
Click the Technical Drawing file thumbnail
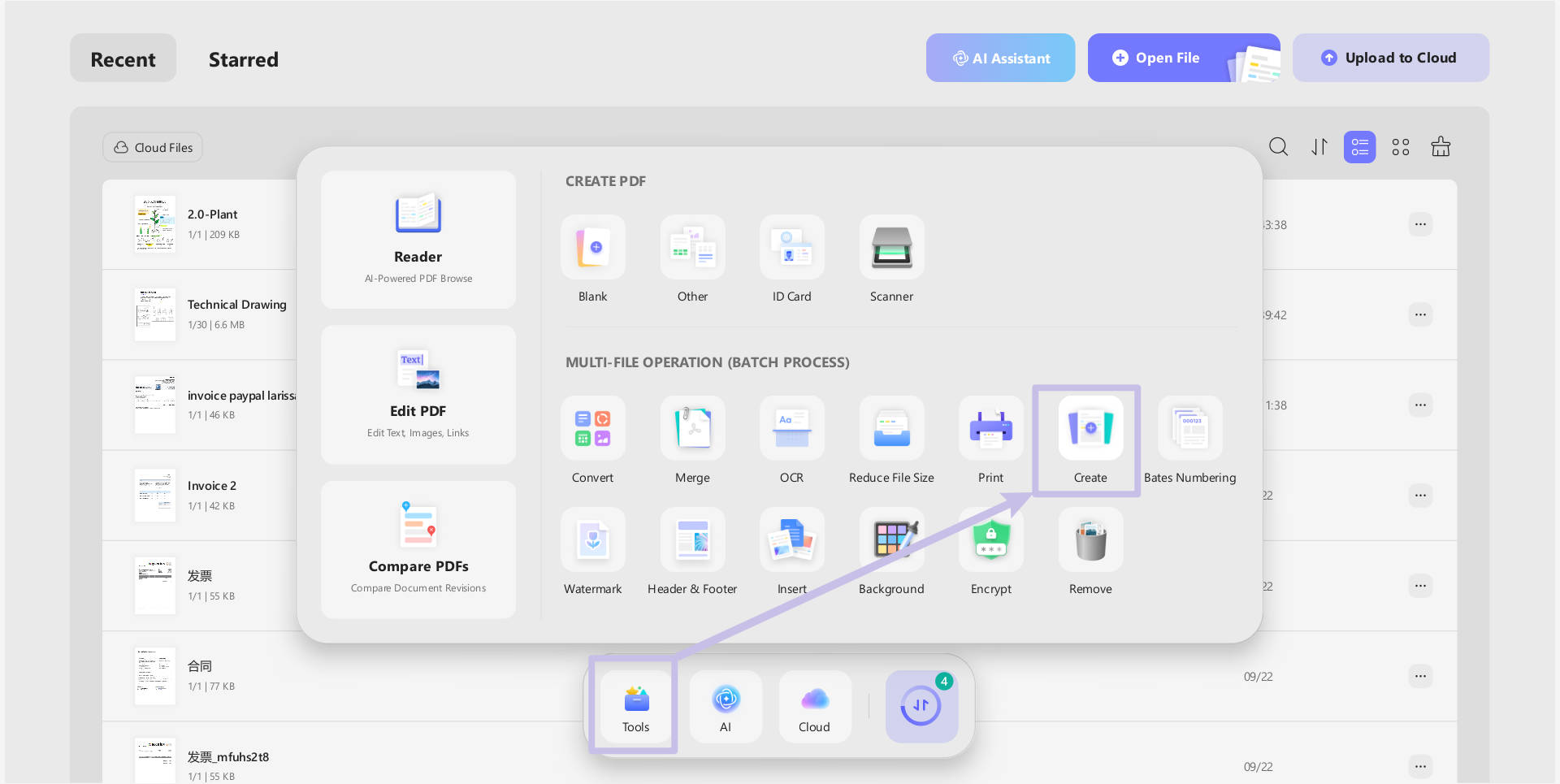click(154, 314)
